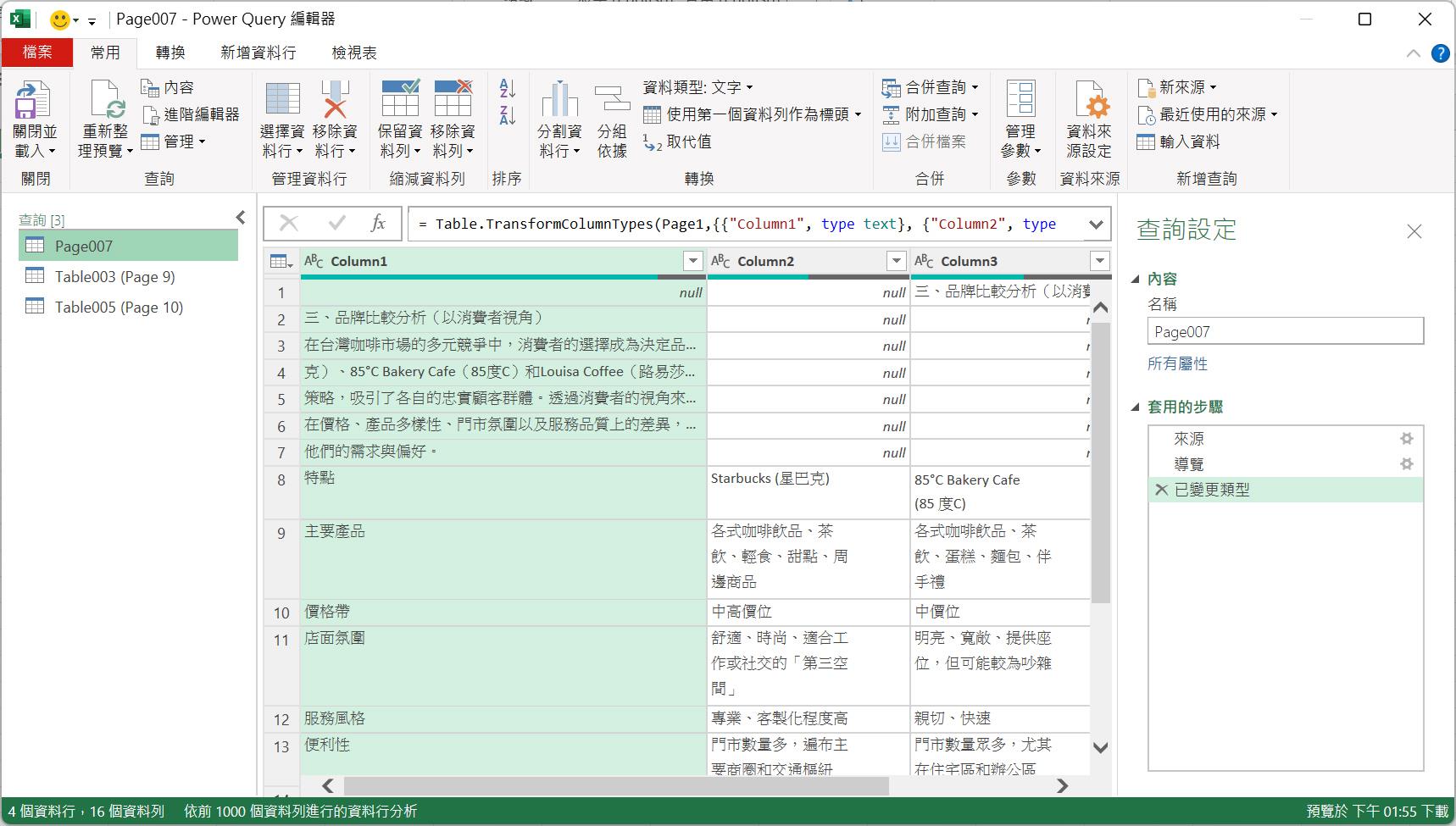Open the Column1 filter dropdown
This screenshot has width=1456, height=826.
[692, 261]
